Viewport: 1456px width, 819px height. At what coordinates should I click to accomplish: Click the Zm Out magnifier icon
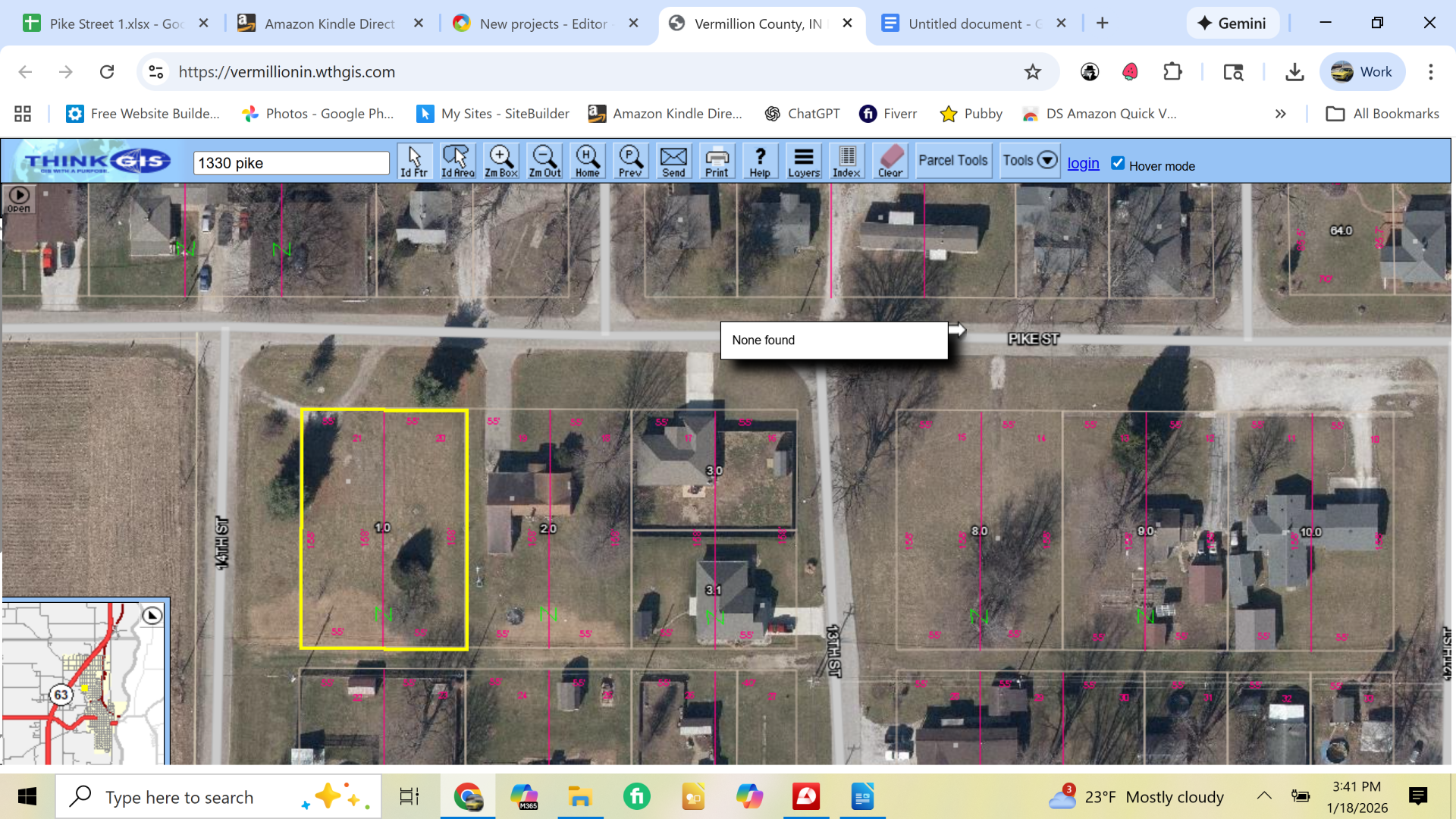tap(544, 161)
